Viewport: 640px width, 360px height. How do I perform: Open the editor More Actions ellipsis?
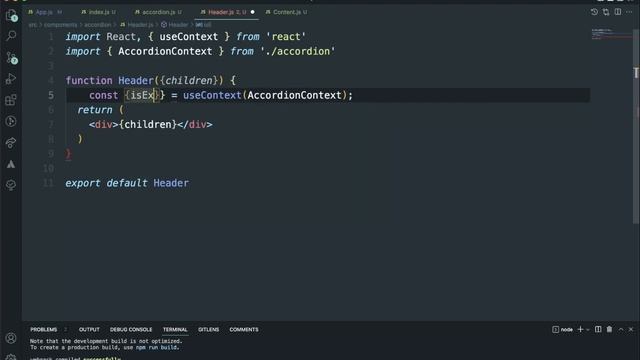point(629,12)
